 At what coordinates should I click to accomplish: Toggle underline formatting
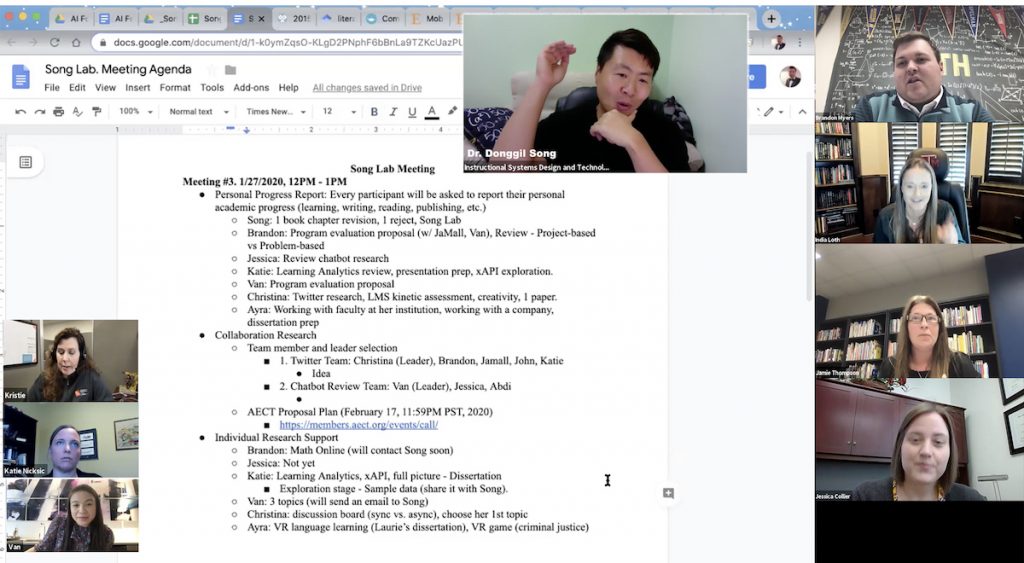(x=412, y=112)
